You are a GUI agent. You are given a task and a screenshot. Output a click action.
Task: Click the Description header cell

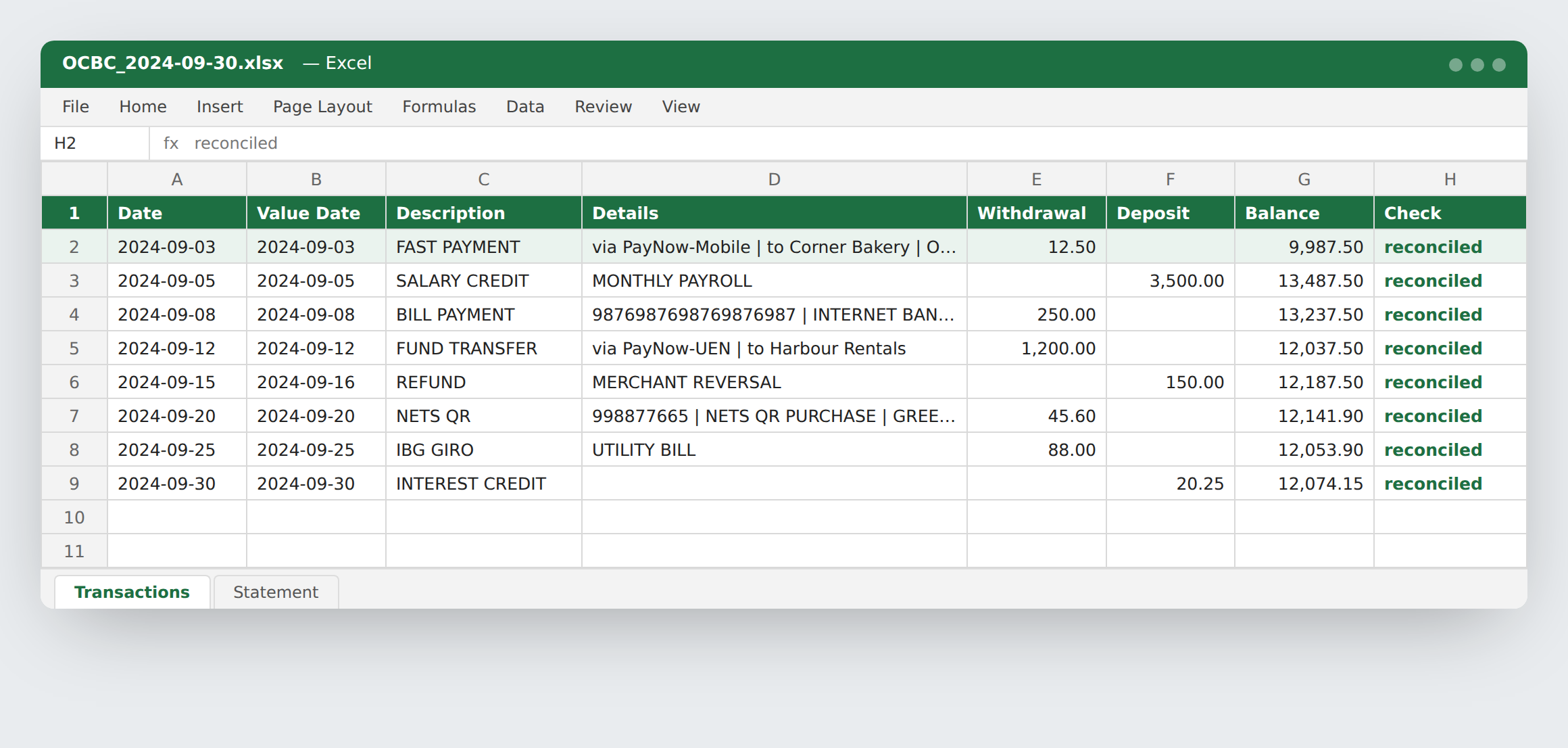484,213
